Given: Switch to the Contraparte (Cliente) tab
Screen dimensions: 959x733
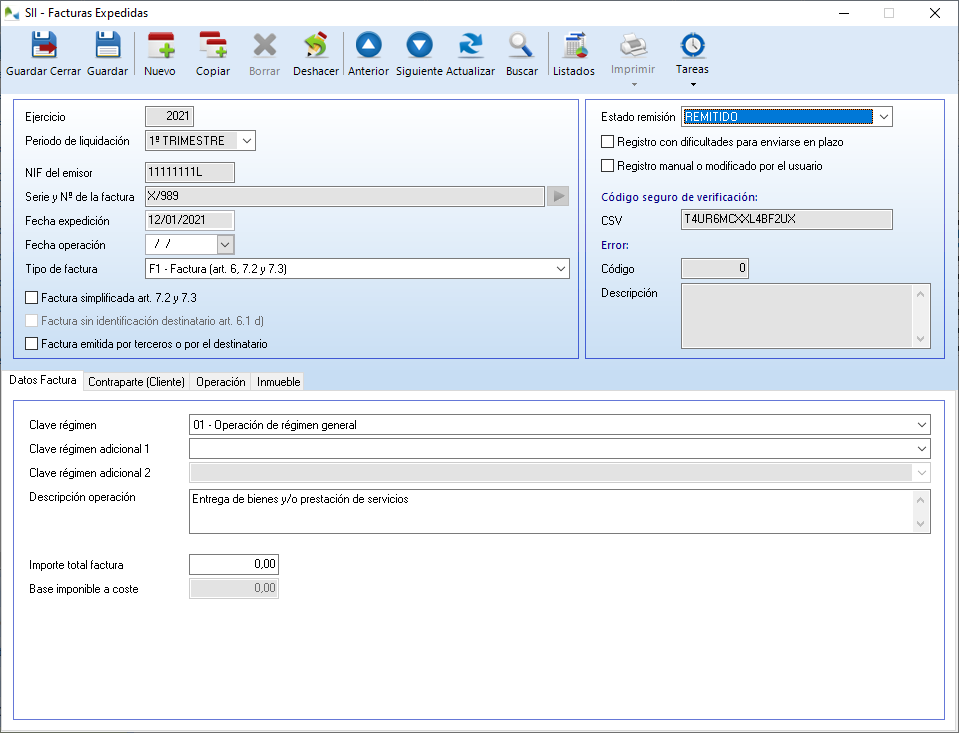Looking at the screenshot, I should [x=136, y=382].
